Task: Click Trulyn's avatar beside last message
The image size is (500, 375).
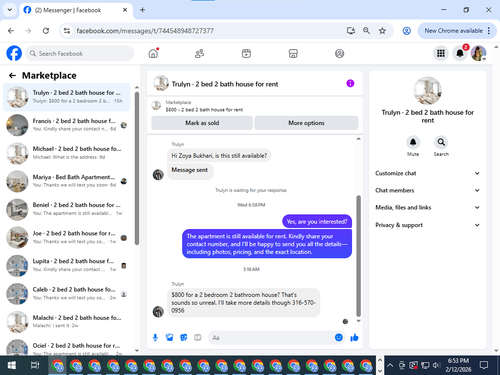Action: pyautogui.click(x=158, y=311)
